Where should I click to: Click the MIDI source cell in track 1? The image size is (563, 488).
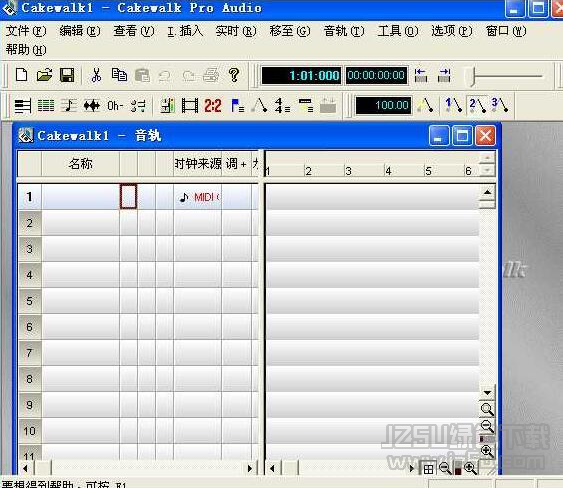tap(197, 197)
